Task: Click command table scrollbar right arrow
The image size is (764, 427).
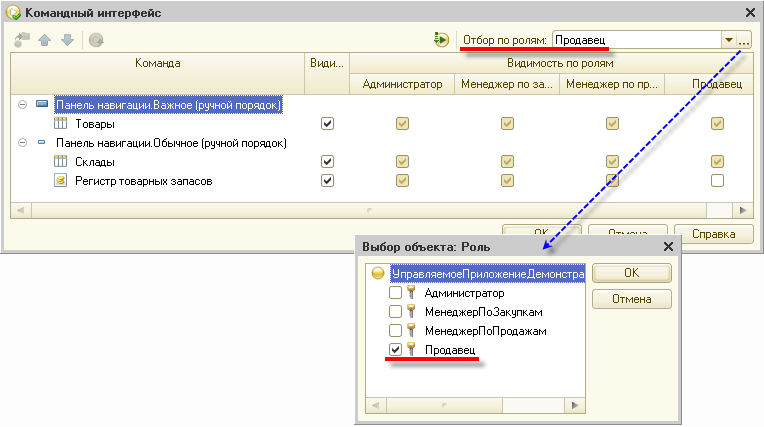Action: [x=743, y=210]
